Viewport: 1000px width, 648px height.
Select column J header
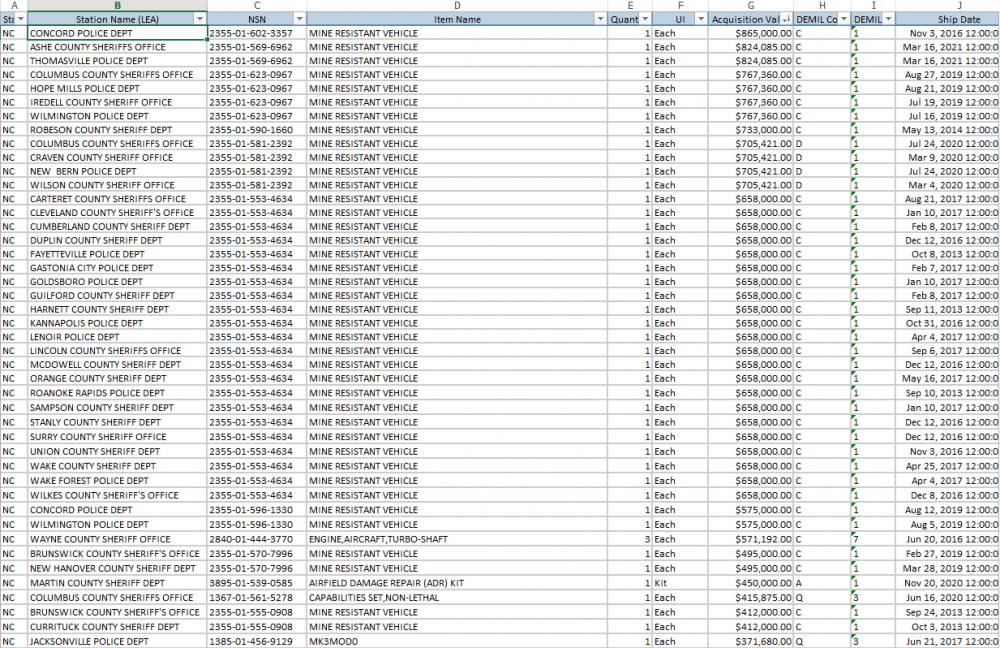point(946,6)
